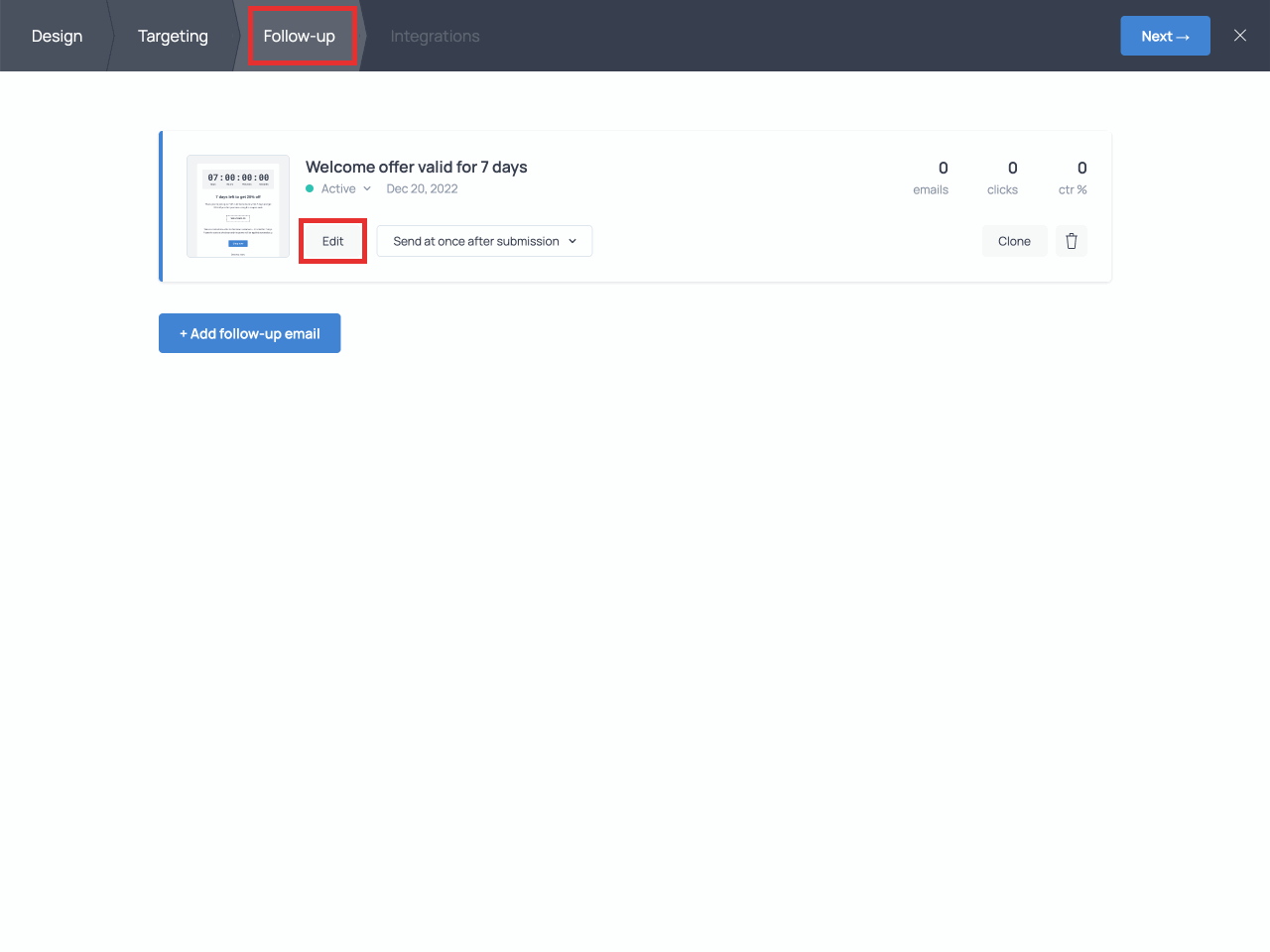Click the green Active status dot
This screenshot has width=1270, height=952.
coord(310,188)
